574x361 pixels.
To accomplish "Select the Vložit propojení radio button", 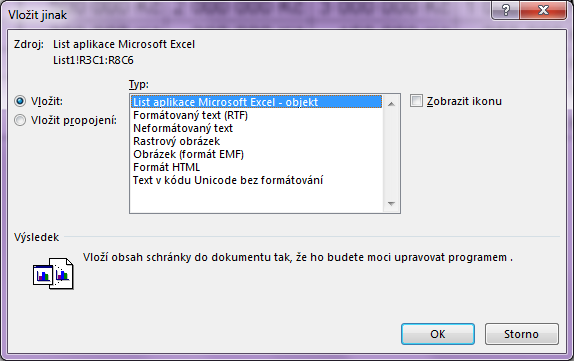I will point(20,120).
